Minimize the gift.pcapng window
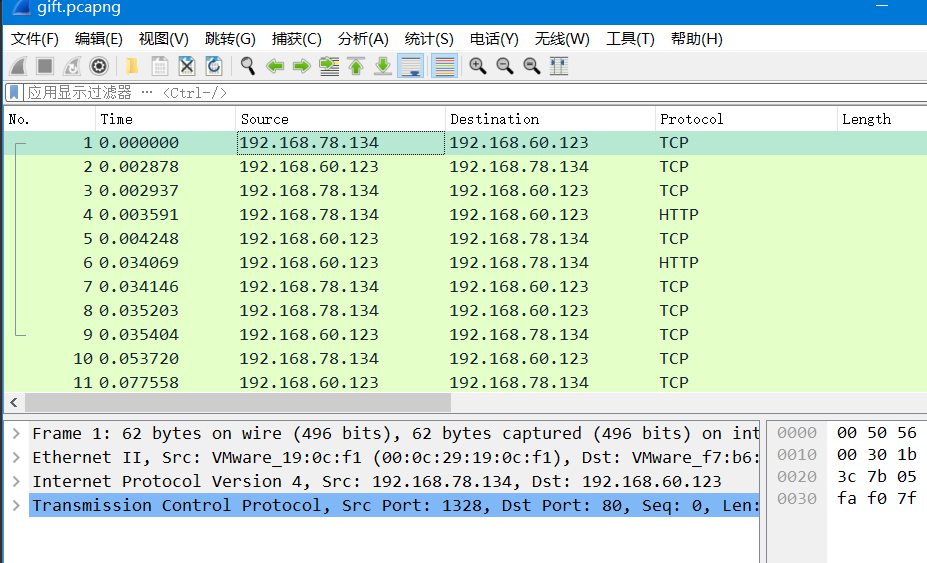 tap(882, 7)
